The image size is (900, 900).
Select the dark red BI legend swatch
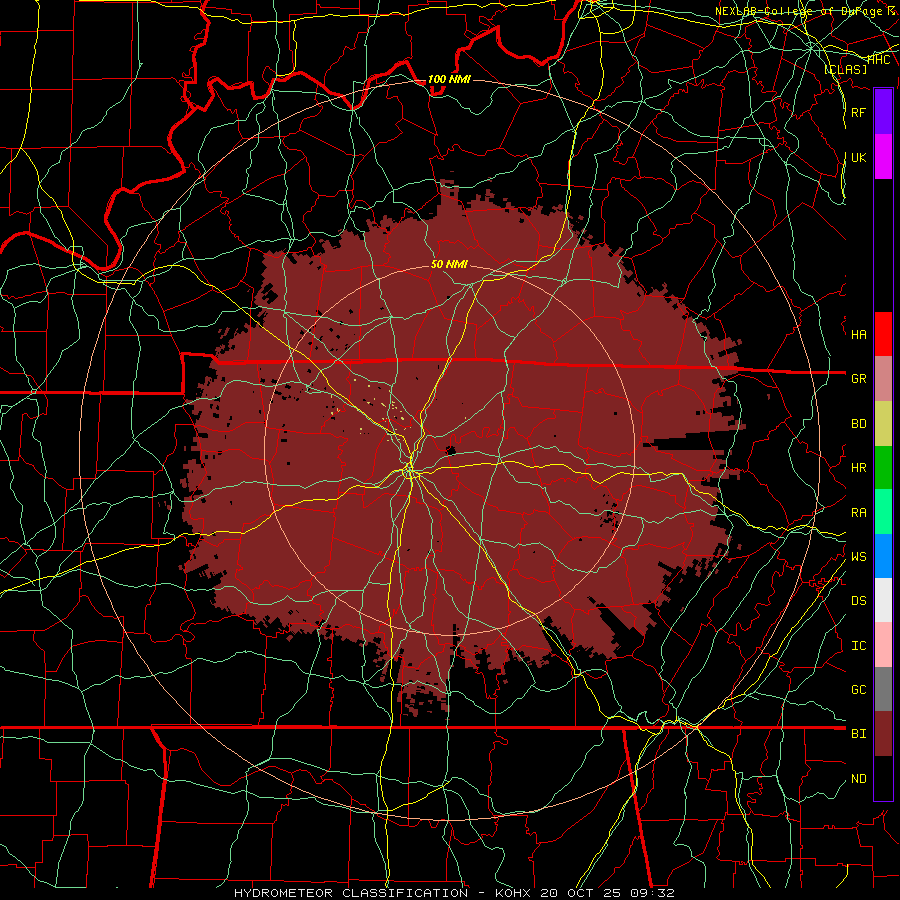click(883, 734)
